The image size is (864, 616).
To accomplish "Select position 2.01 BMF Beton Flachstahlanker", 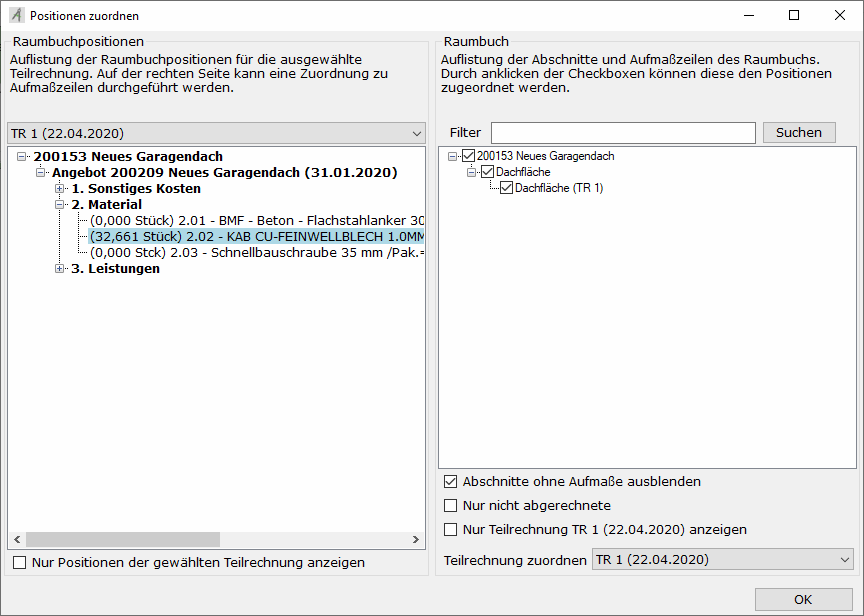I will (257, 220).
